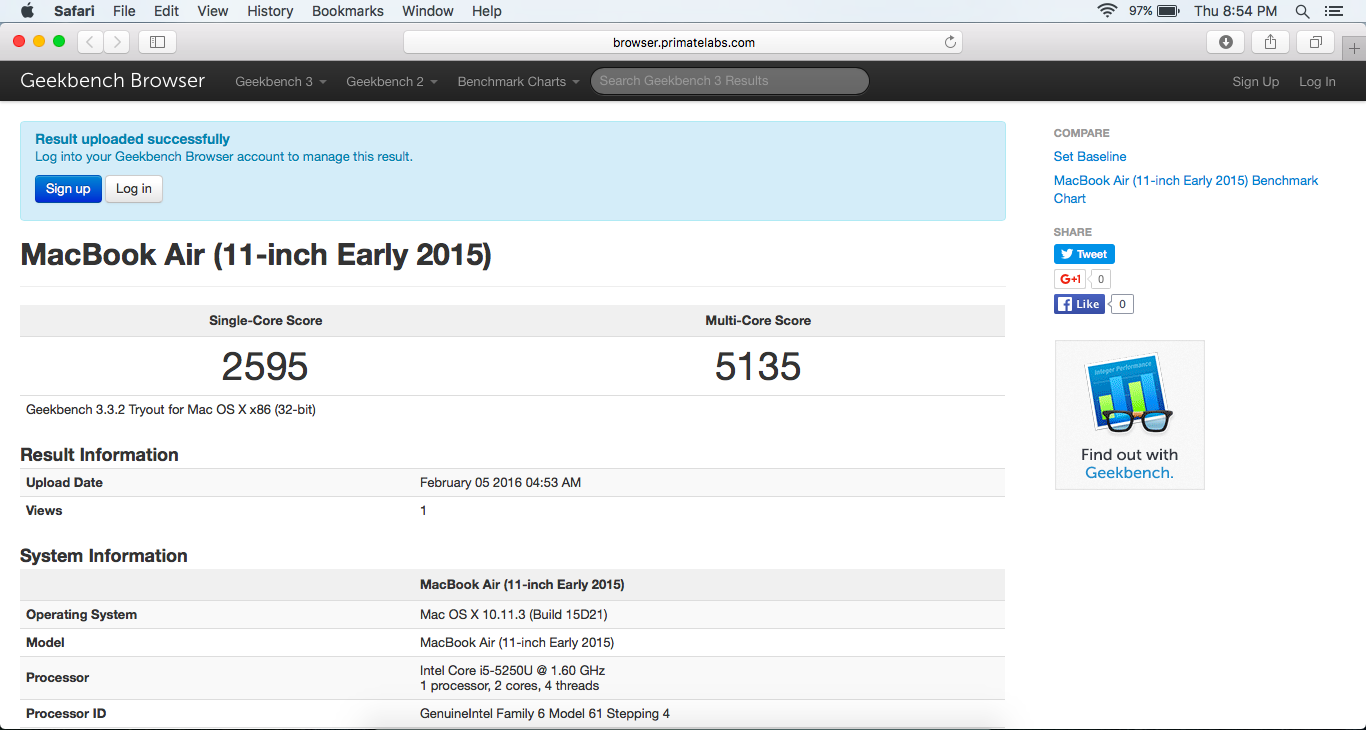This screenshot has height=730, width=1366.
Task: Show all tabs overview icon
Action: coord(1315,42)
